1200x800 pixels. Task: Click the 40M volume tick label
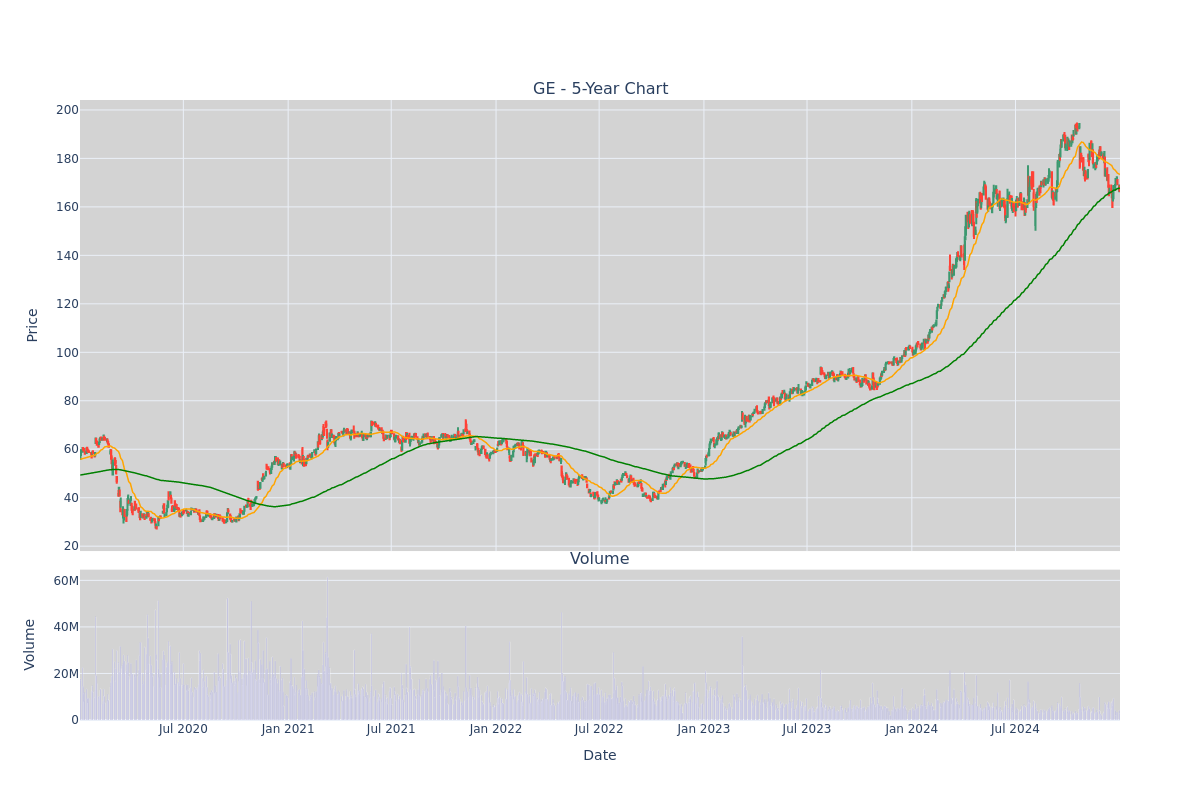[66, 627]
